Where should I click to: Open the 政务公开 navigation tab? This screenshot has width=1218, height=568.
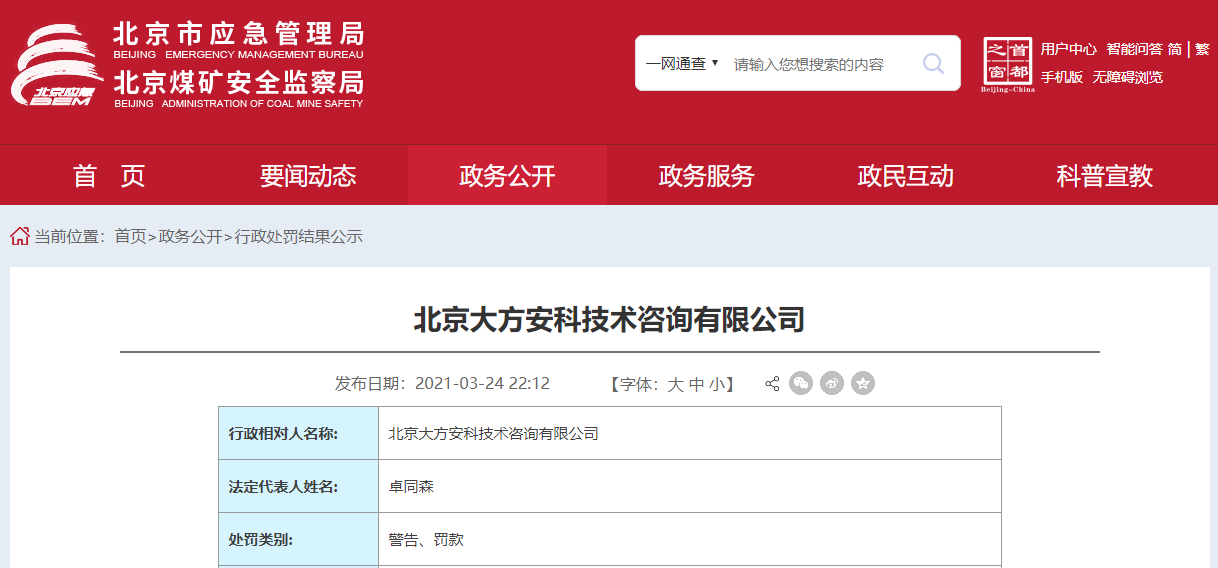coord(507,176)
